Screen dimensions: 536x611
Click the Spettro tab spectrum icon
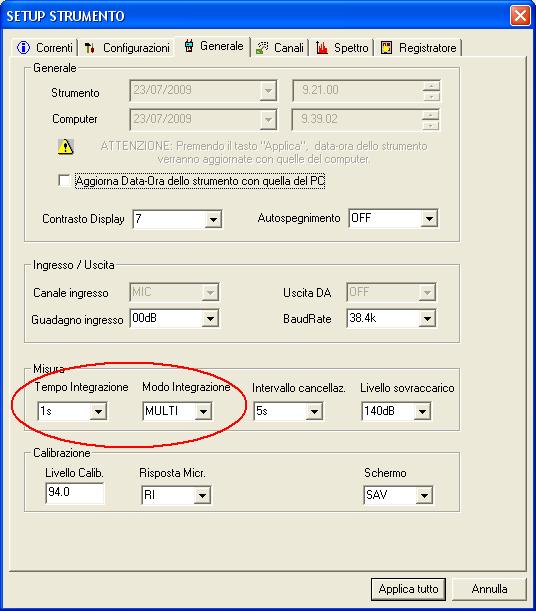click(x=322, y=48)
